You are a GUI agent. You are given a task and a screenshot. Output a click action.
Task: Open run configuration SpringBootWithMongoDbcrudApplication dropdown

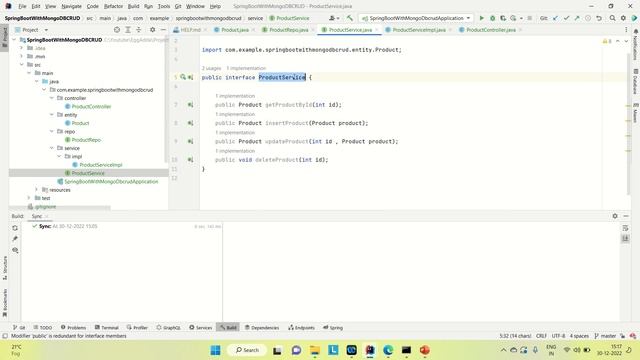416,18
